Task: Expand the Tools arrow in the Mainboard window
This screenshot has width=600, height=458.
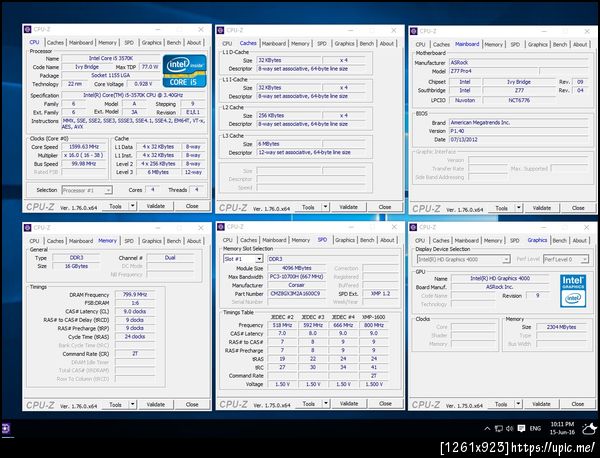Action: 518,208
